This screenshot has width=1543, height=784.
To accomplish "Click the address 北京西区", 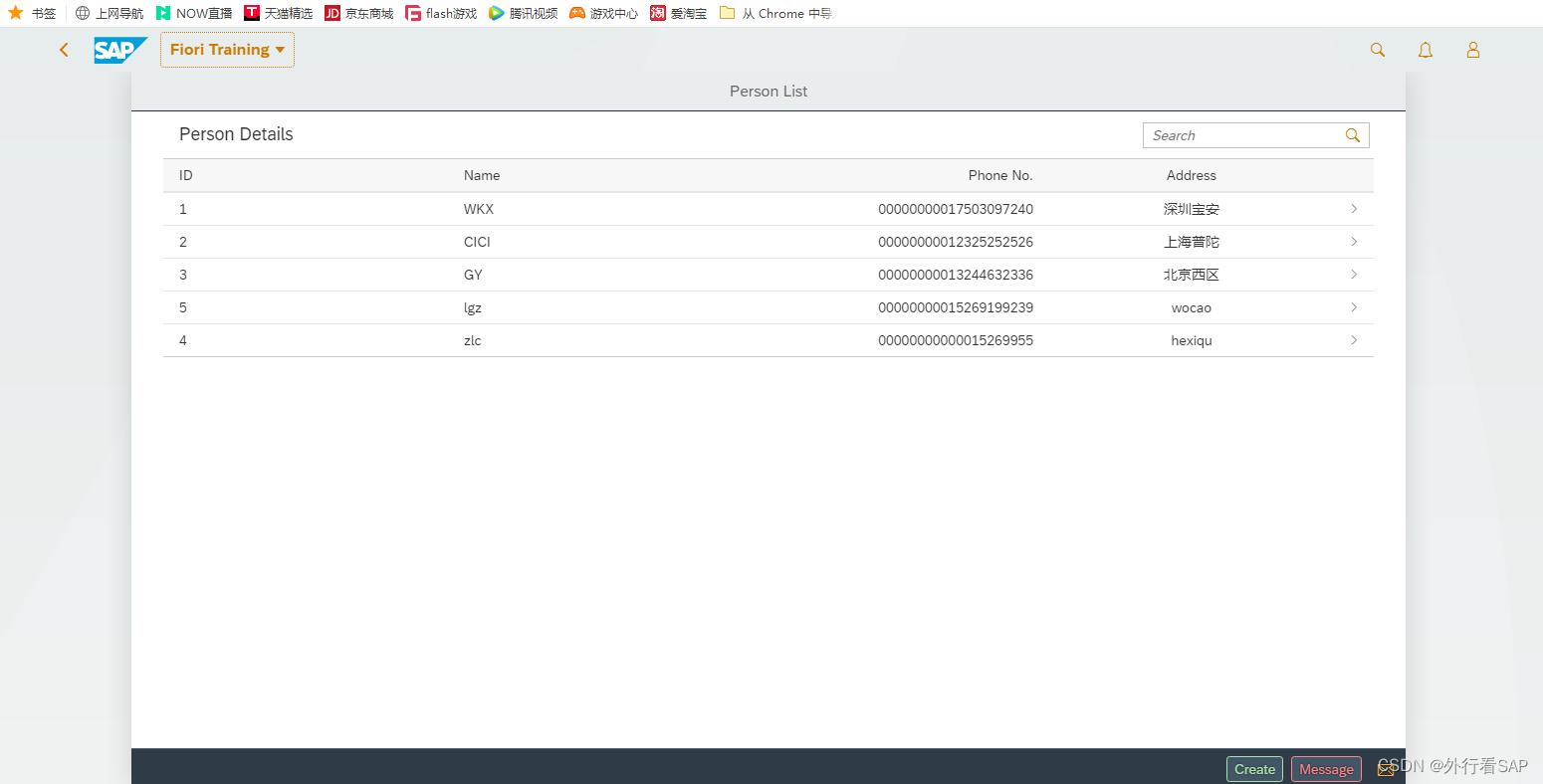I will pos(1192,275).
